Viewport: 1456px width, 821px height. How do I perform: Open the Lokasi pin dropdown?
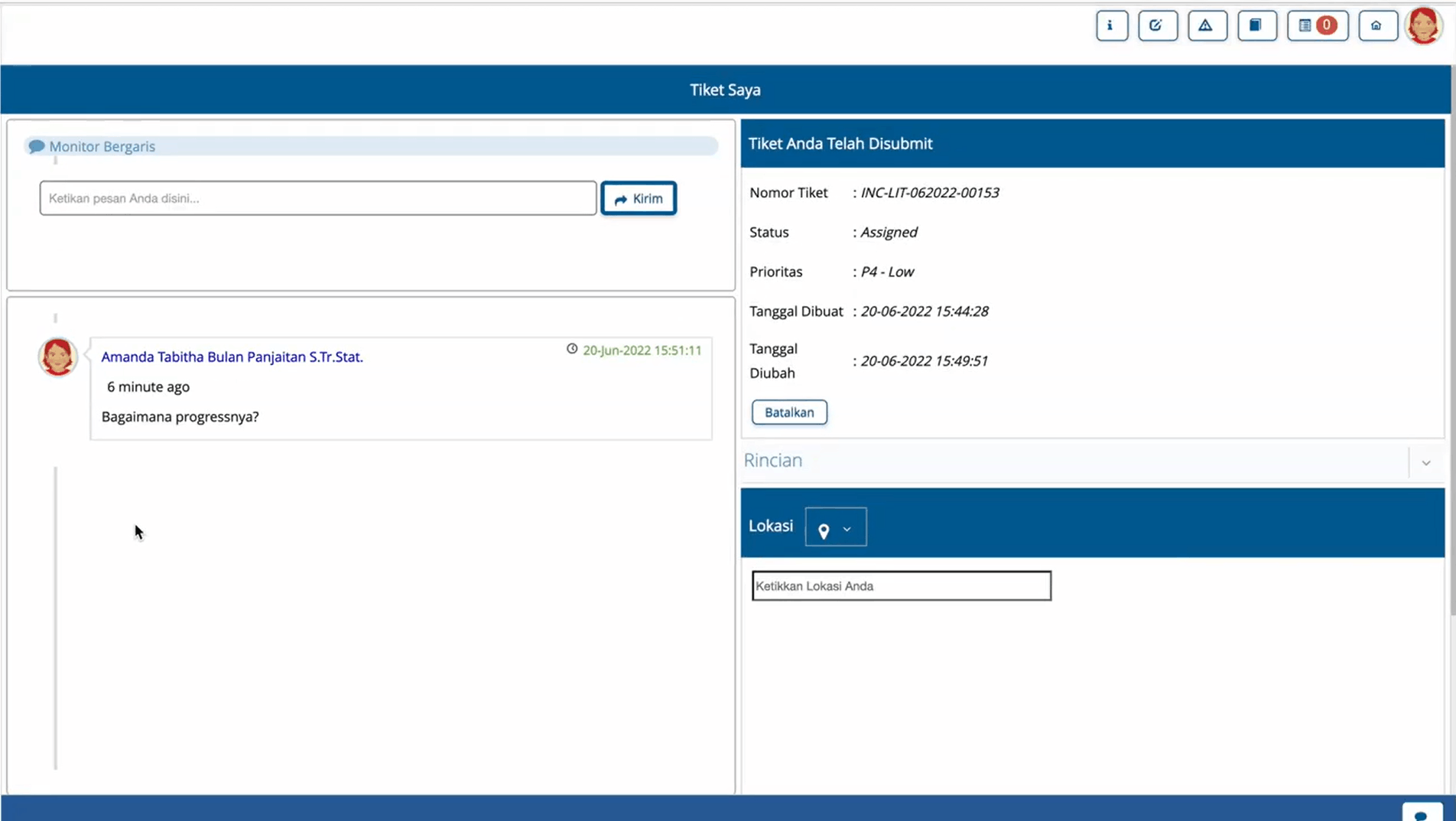point(836,527)
